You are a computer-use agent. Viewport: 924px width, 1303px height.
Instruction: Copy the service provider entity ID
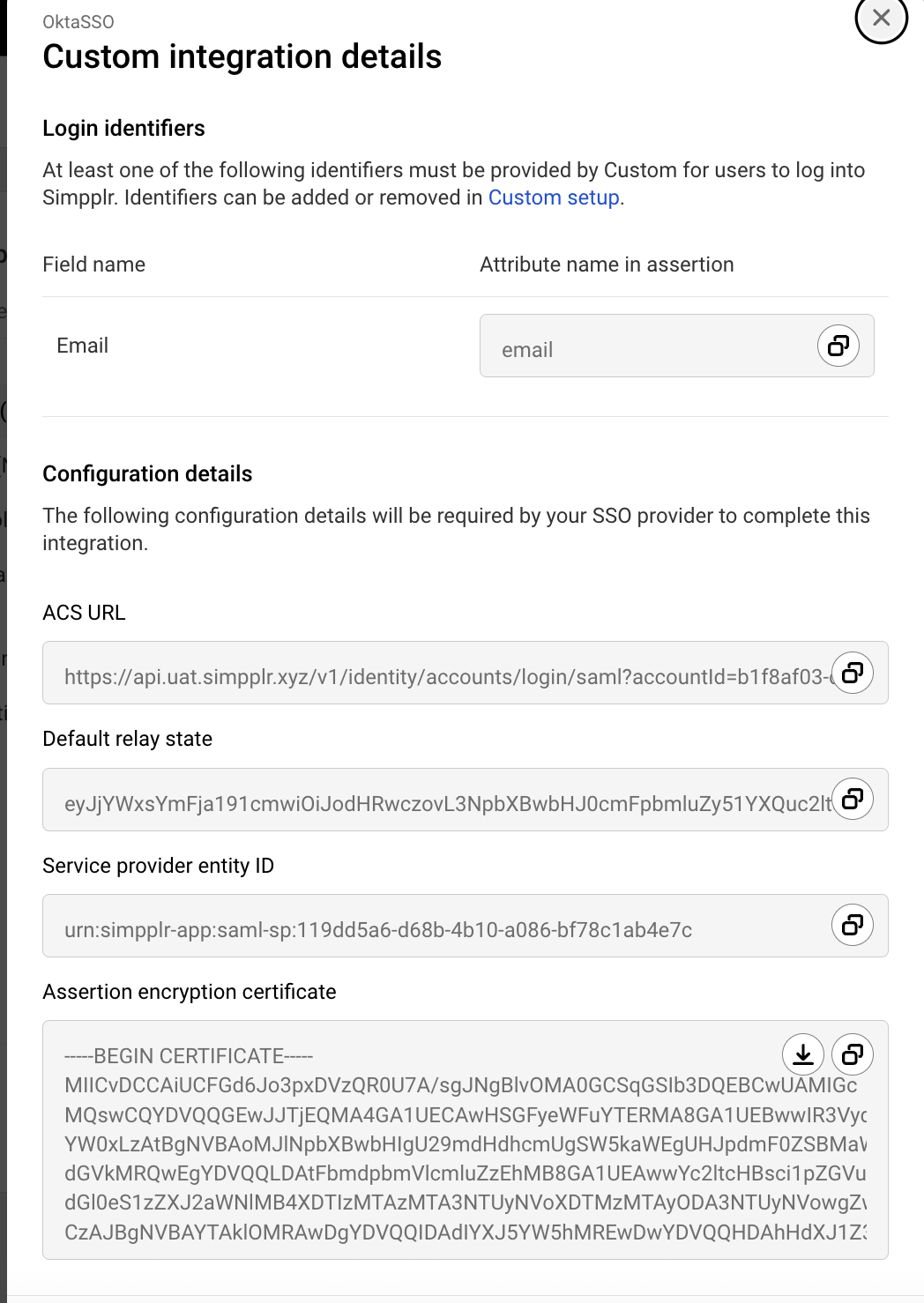pyautogui.click(x=851, y=925)
